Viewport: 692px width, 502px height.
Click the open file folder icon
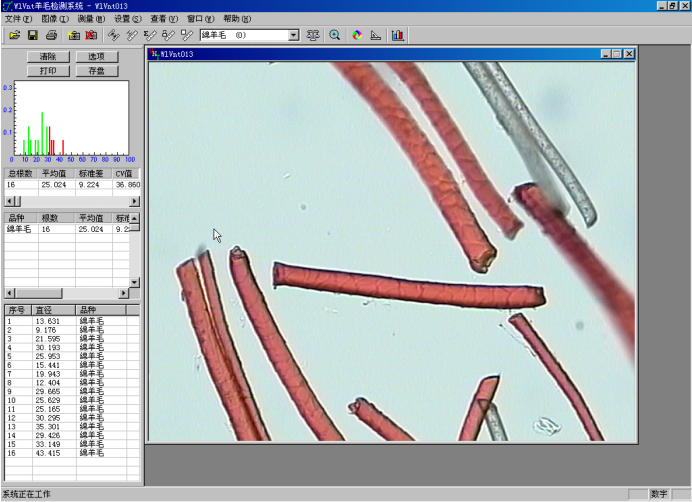coord(15,35)
